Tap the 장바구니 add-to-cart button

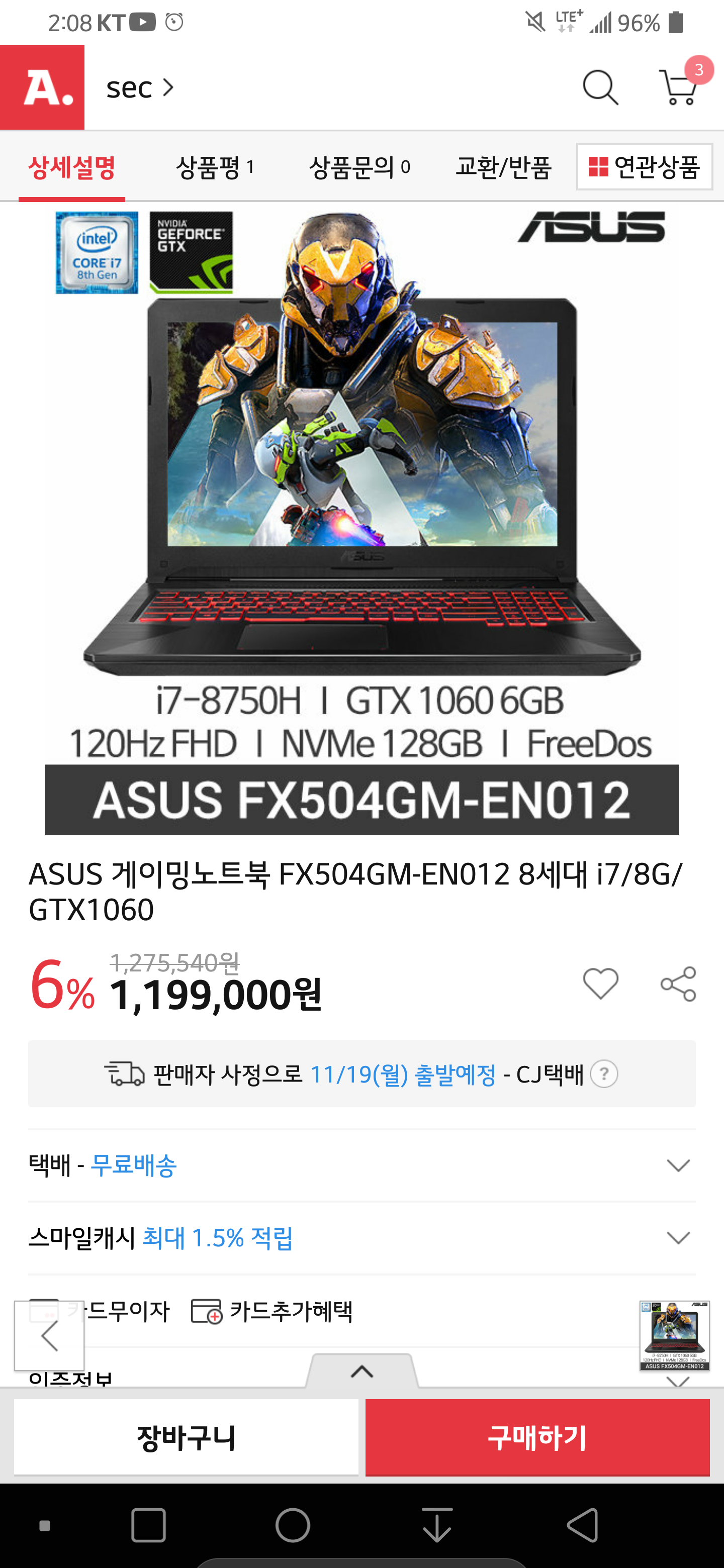[x=187, y=1437]
